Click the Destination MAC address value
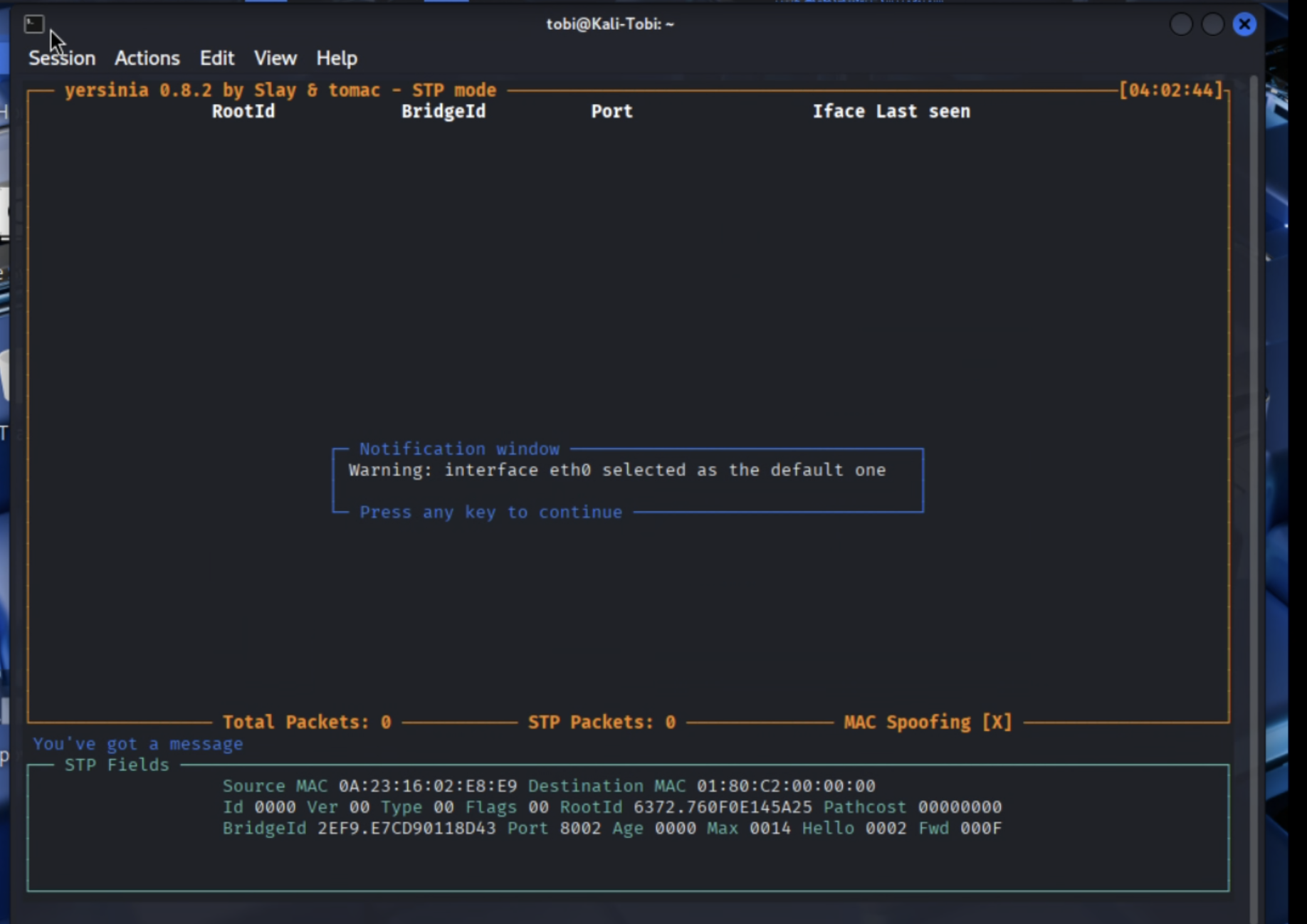1307x924 pixels. tap(785, 786)
